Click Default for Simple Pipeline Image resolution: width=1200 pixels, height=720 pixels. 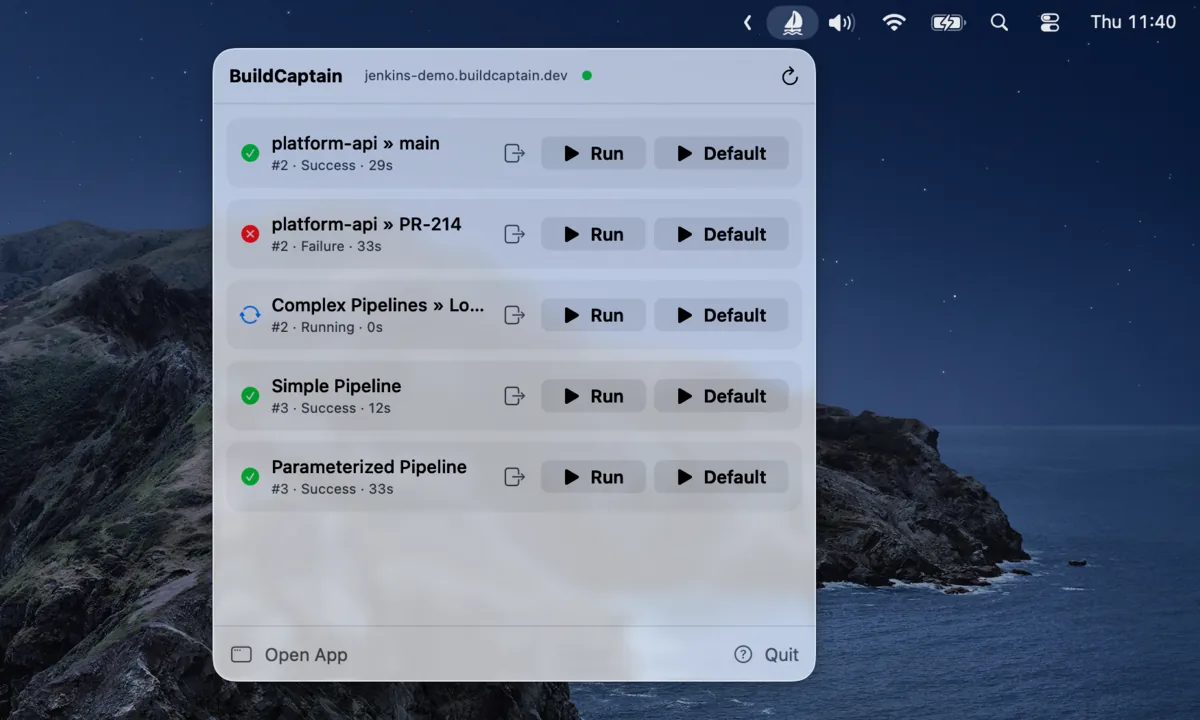721,396
